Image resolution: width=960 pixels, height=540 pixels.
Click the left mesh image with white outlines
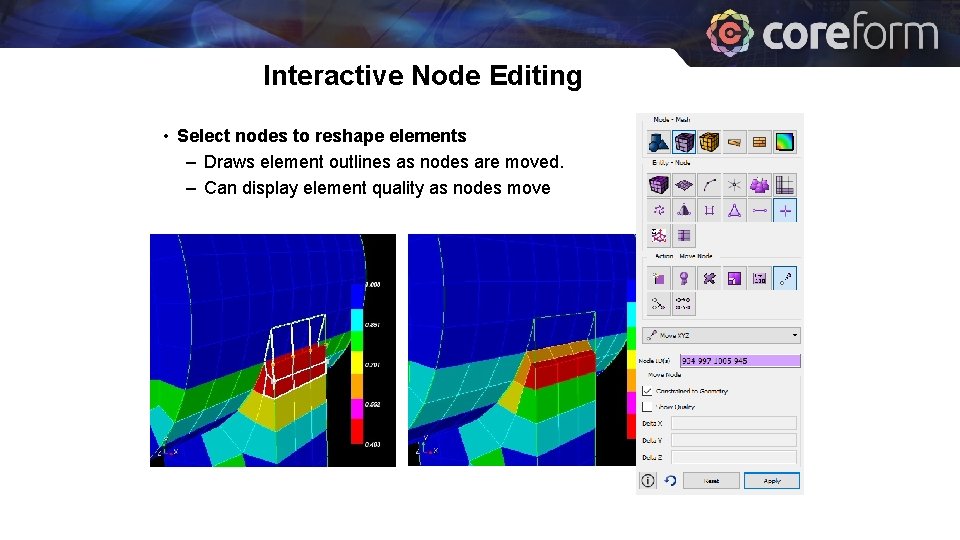pos(272,350)
